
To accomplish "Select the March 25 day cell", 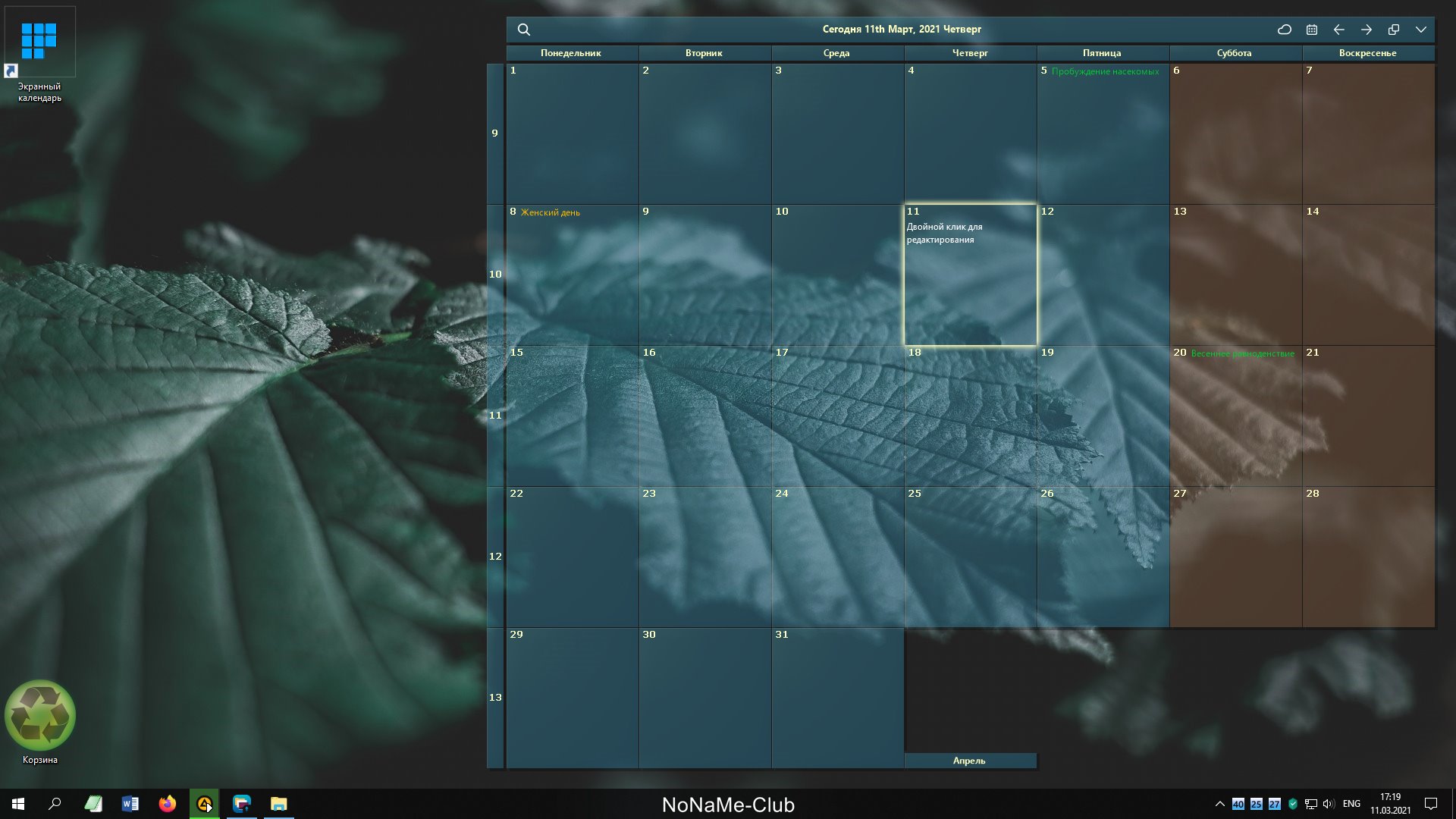I will tap(970, 557).
